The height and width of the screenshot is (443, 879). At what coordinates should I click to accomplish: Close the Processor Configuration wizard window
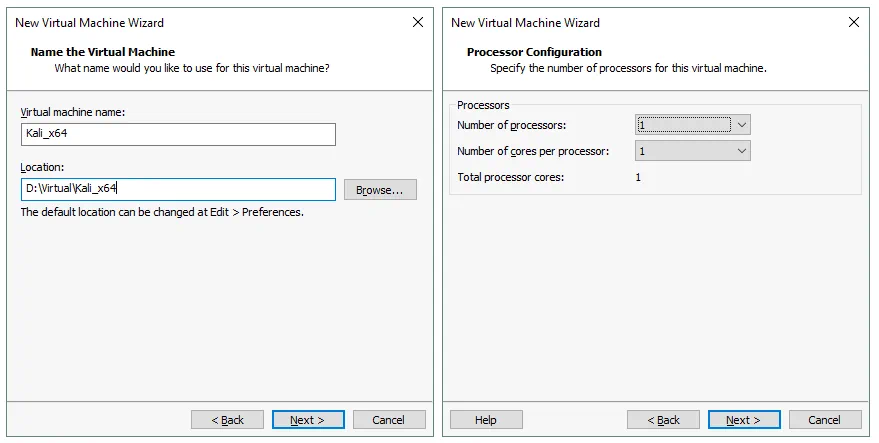[x=853, y=22]
